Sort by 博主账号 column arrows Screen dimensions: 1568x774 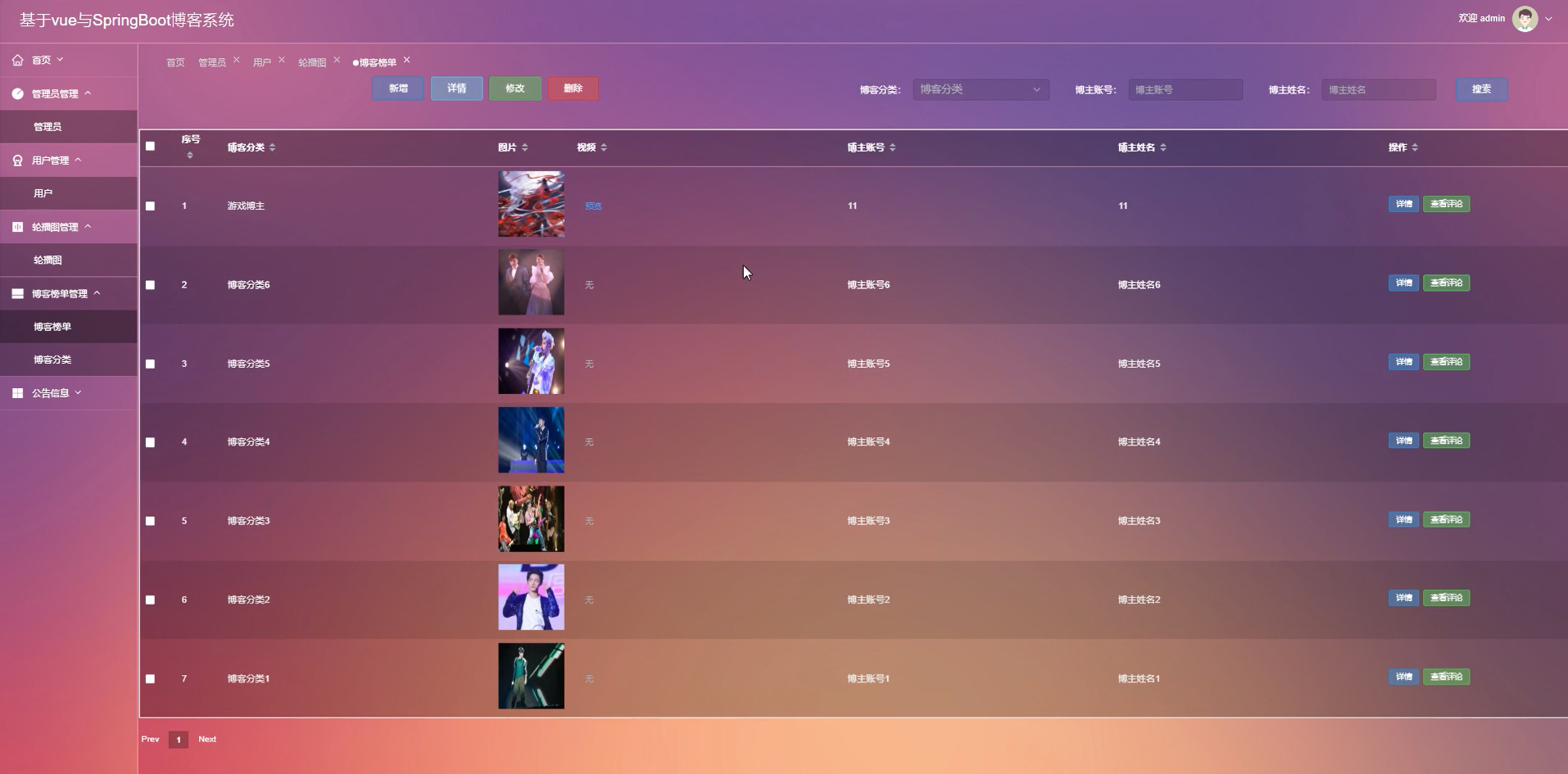click(893, 147)
